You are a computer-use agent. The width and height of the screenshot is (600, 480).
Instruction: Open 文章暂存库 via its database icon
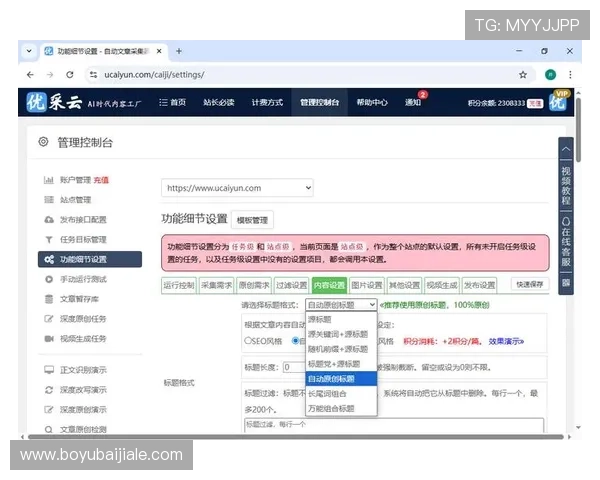49,299
